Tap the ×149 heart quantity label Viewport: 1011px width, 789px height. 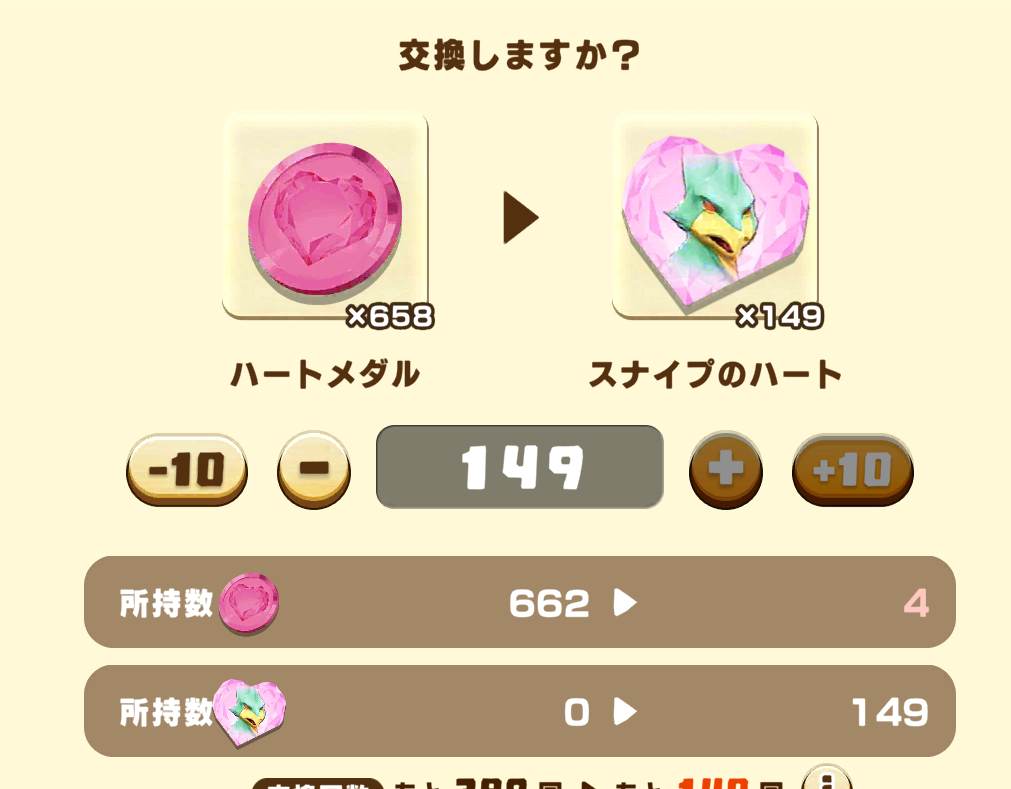click(780, 316)
